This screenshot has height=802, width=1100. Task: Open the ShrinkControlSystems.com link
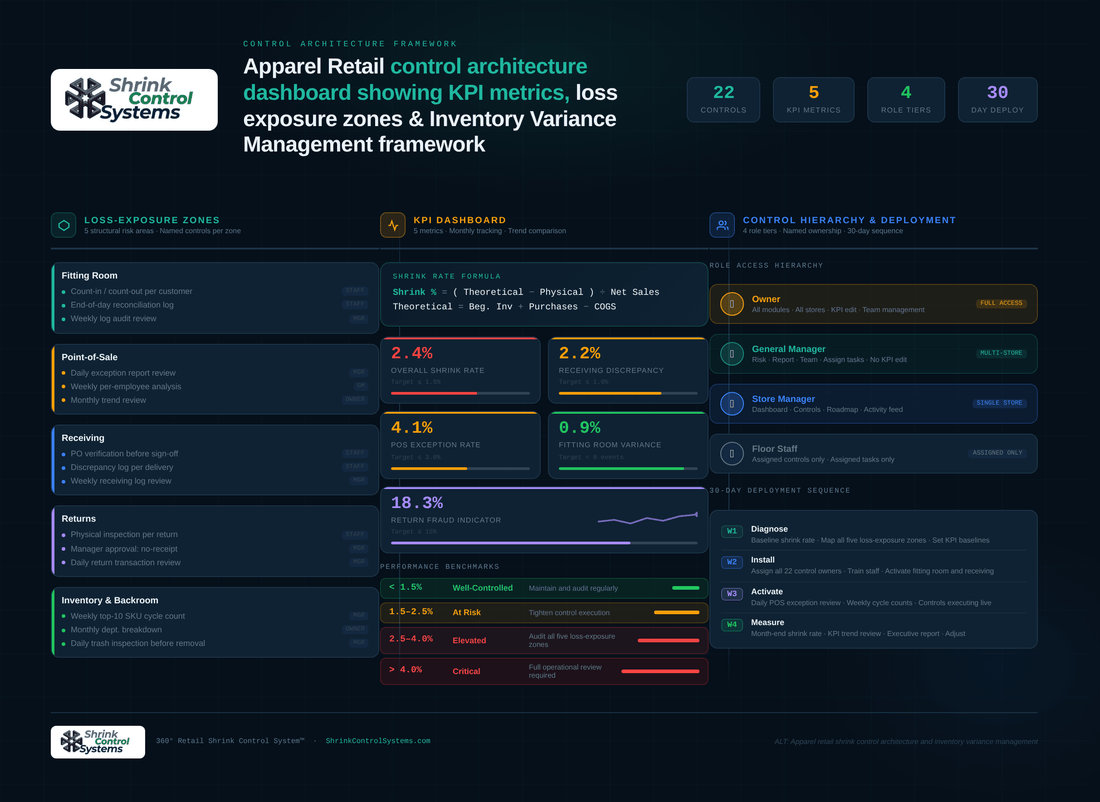coord(378,741)
